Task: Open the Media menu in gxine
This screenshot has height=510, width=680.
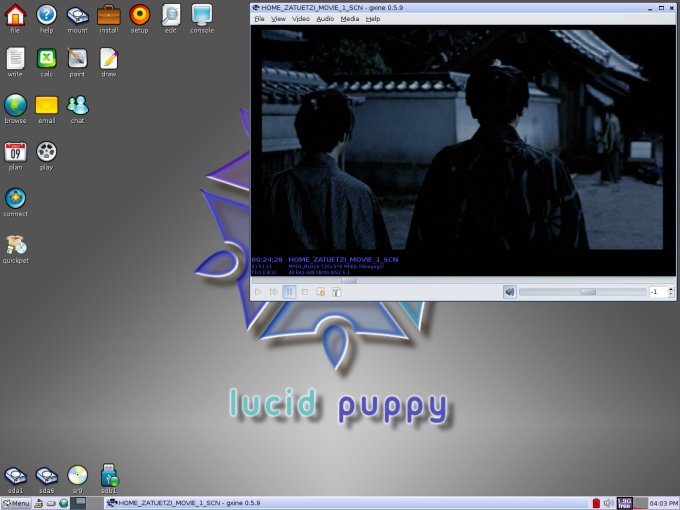Action: [350, 19]
